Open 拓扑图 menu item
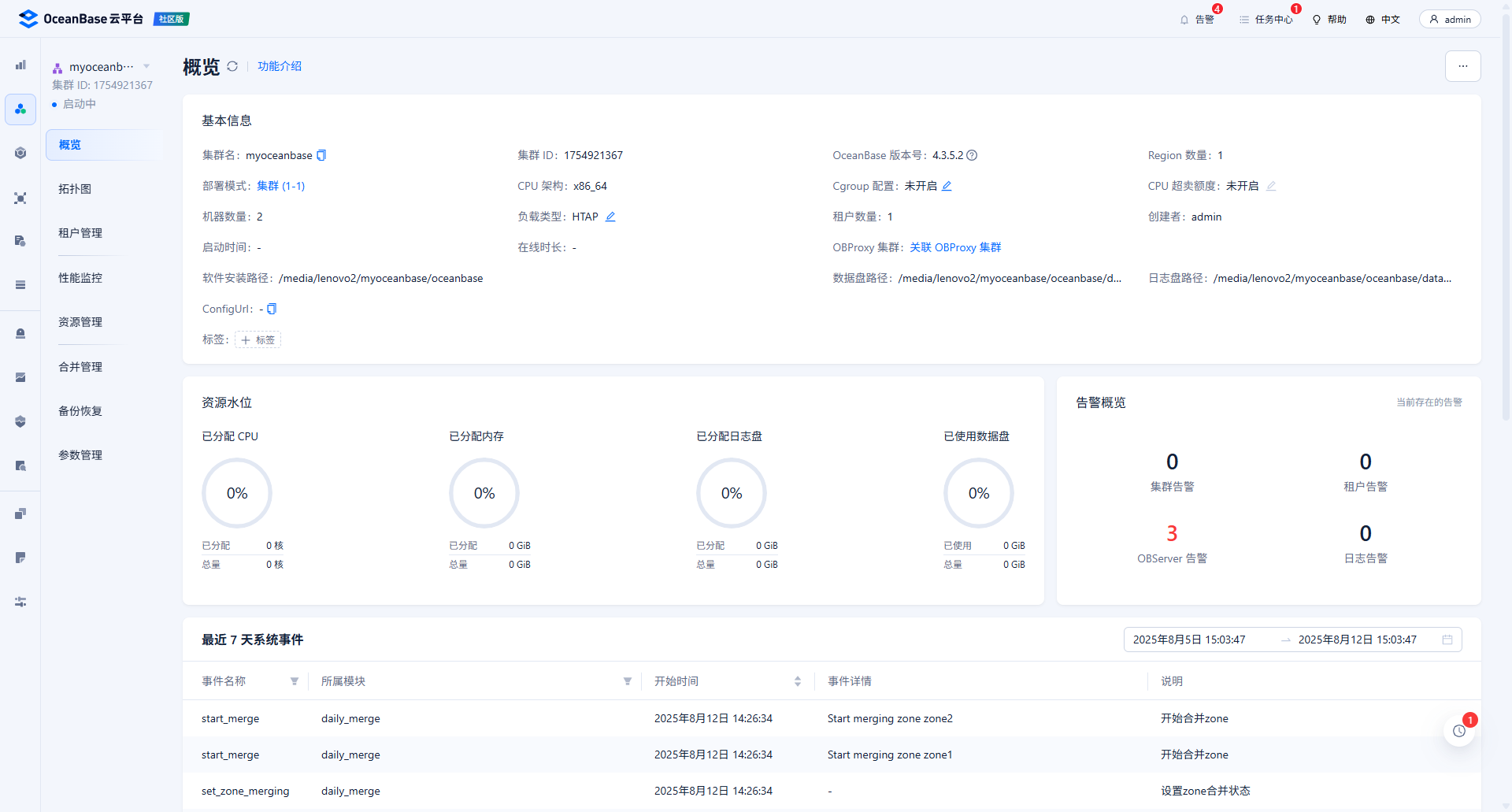This screenshot has height=812, width=1512. click(x=75, y=189)
